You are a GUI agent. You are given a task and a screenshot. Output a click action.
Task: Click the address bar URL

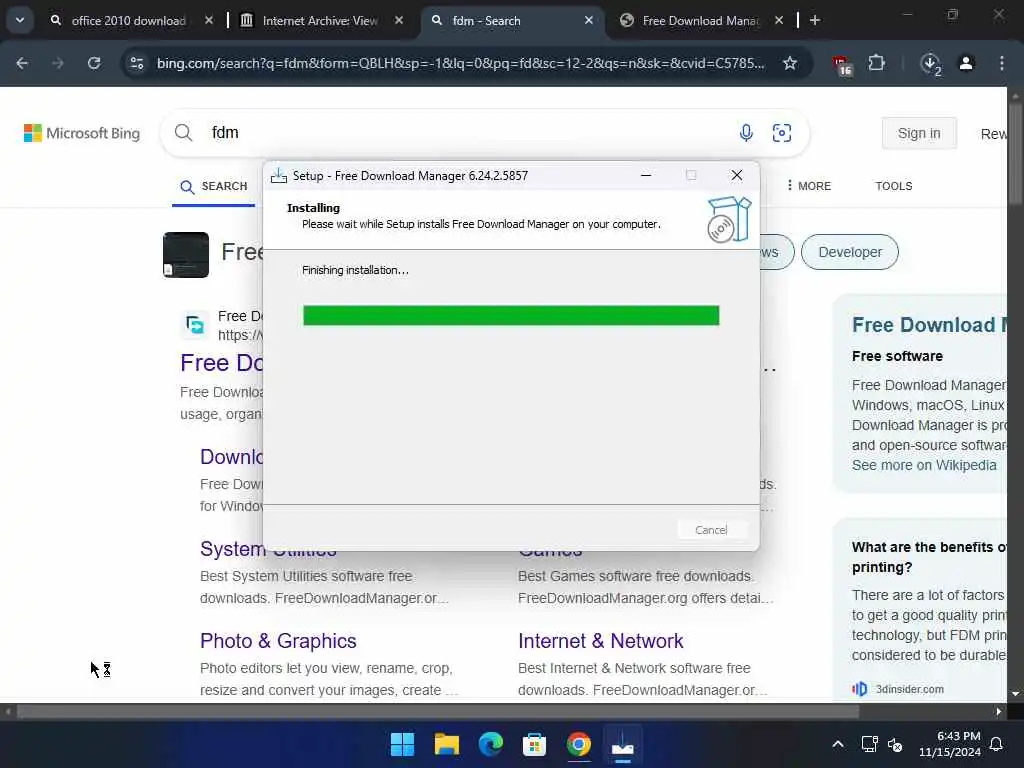point(460,63)
